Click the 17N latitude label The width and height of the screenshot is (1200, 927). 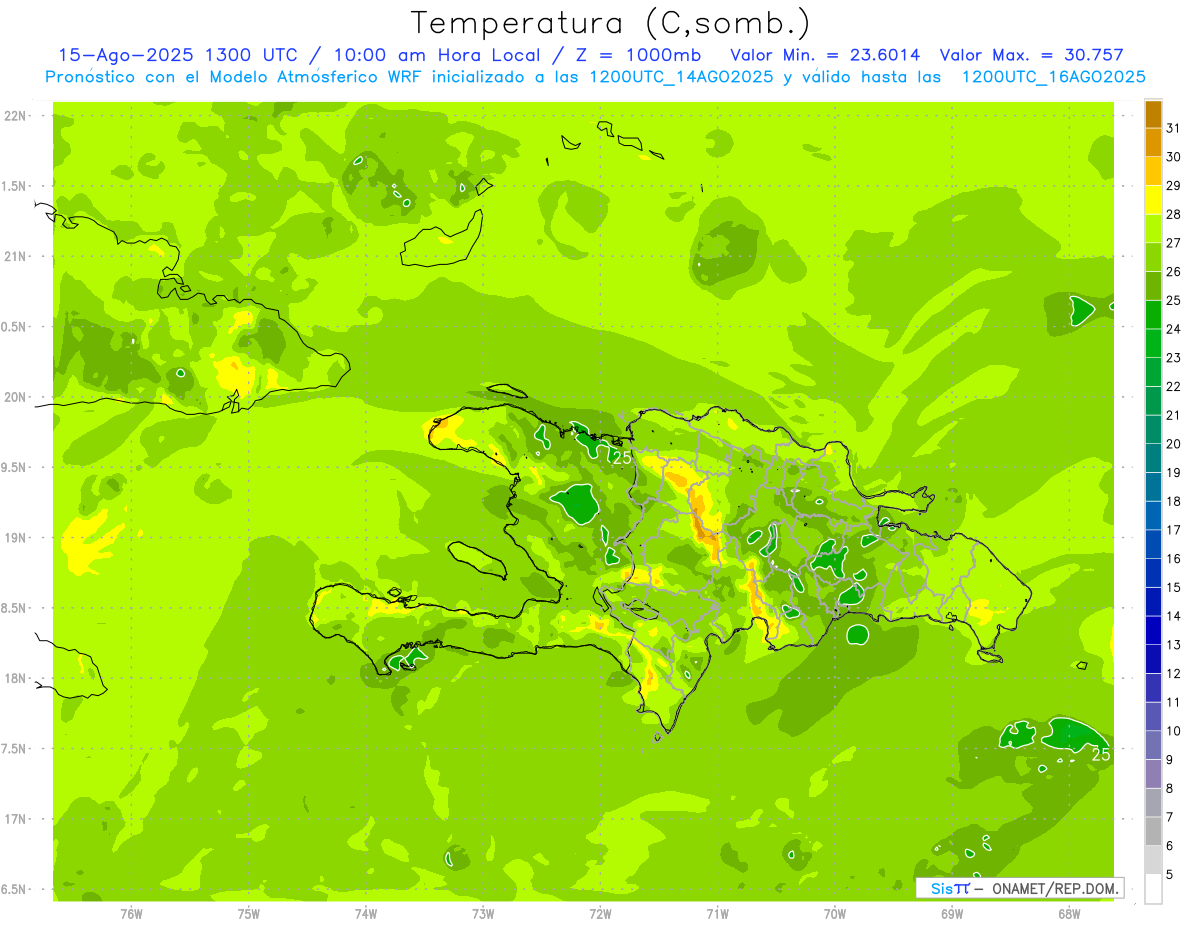point(17,819)
